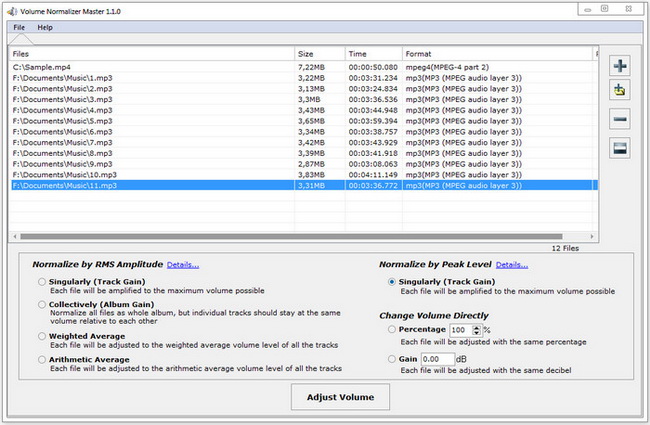
Task: Open the File menu
Action: click(x=19, y=27)
